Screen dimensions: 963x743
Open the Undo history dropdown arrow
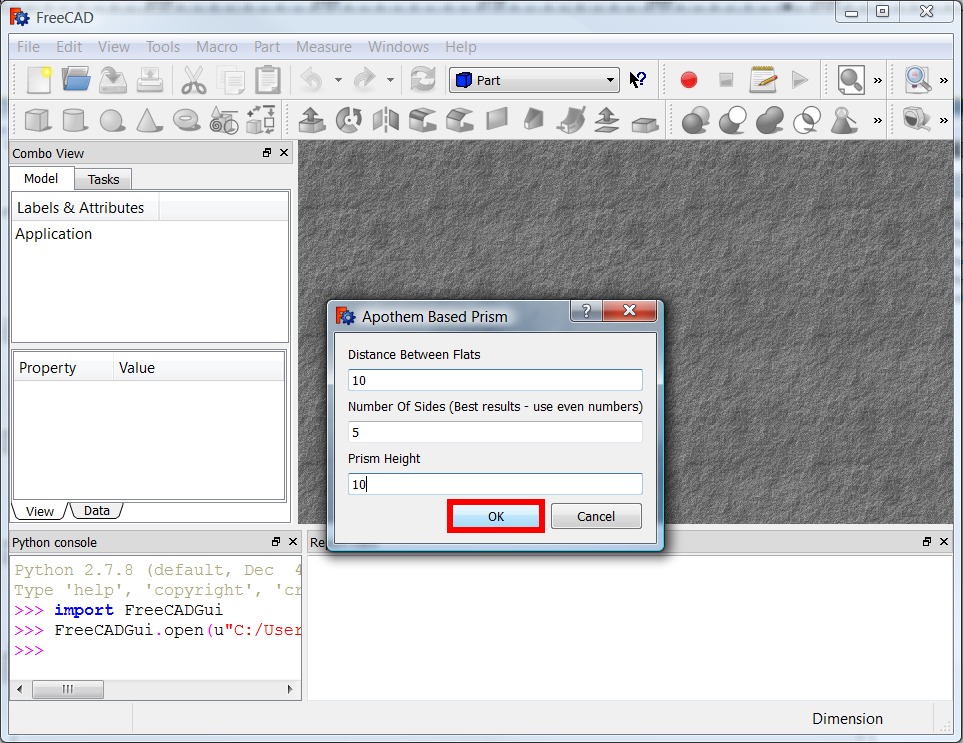click(338, 80)
